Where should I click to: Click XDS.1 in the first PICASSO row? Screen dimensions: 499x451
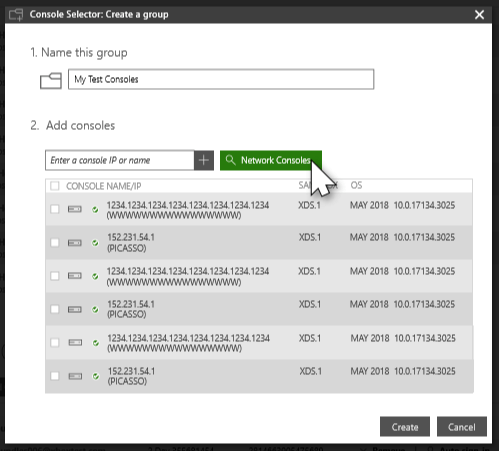coord(310,237)
